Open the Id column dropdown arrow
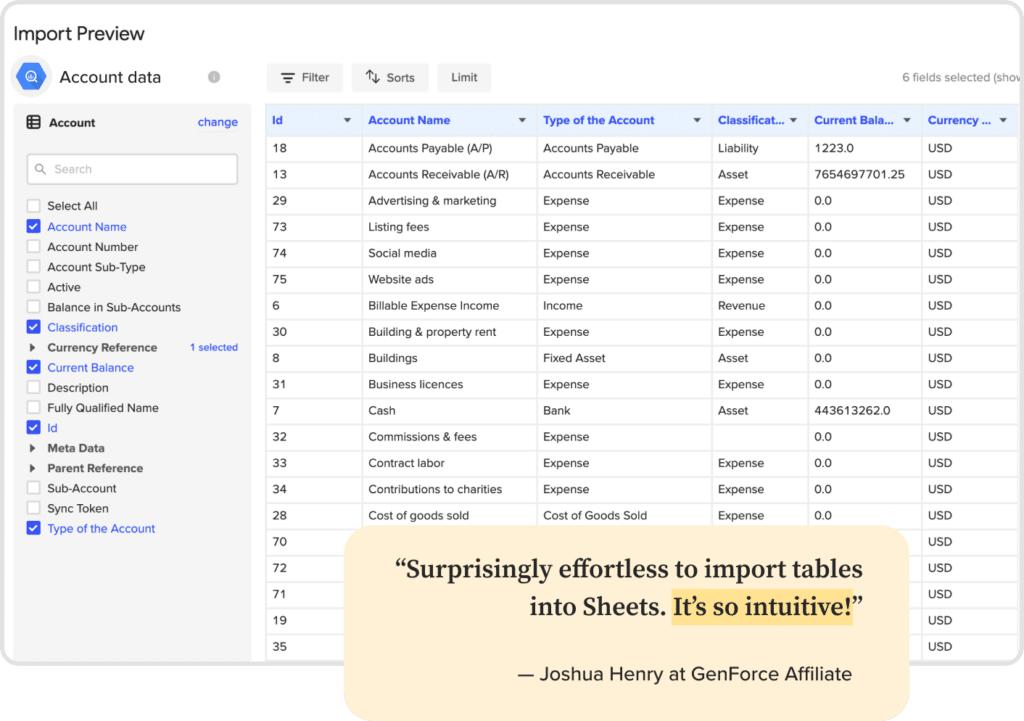The image size is (1024, 721). 347,120
